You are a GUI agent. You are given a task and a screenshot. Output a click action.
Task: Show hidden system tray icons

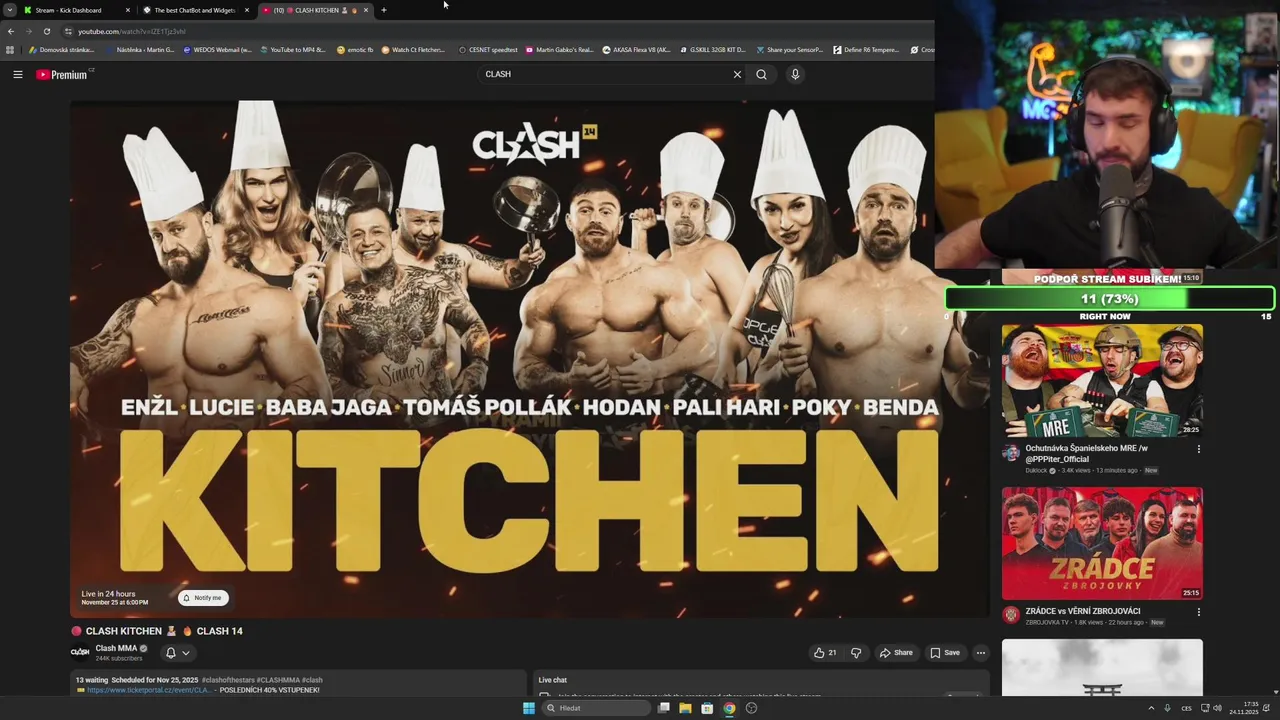click(1150, 708)
